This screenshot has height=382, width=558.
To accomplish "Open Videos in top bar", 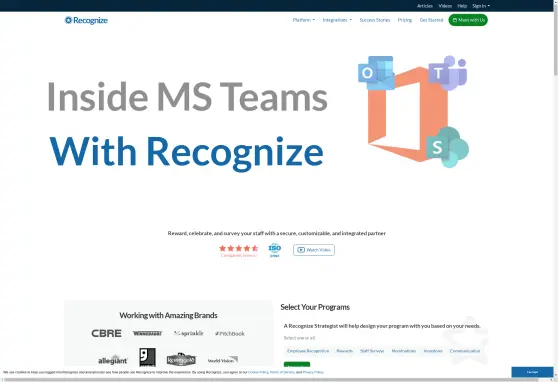I will coord(445,6).
